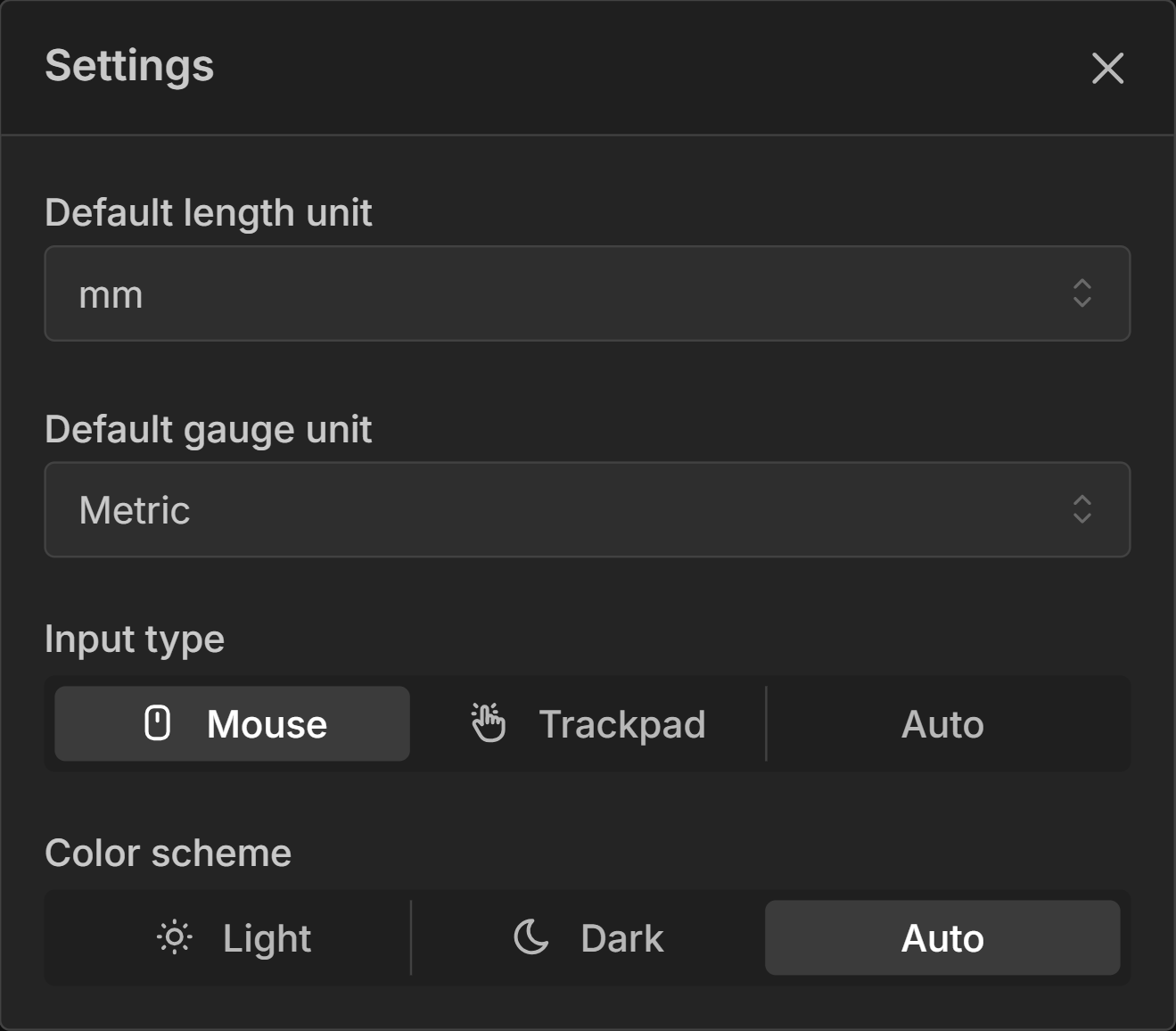Choose the Light color scheme
This screenshot has width=1176, height=1031.
point(233,938)
